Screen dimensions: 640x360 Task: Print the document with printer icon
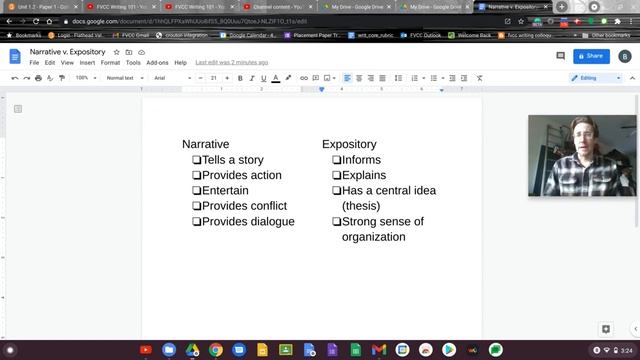[x=38, y=78]
